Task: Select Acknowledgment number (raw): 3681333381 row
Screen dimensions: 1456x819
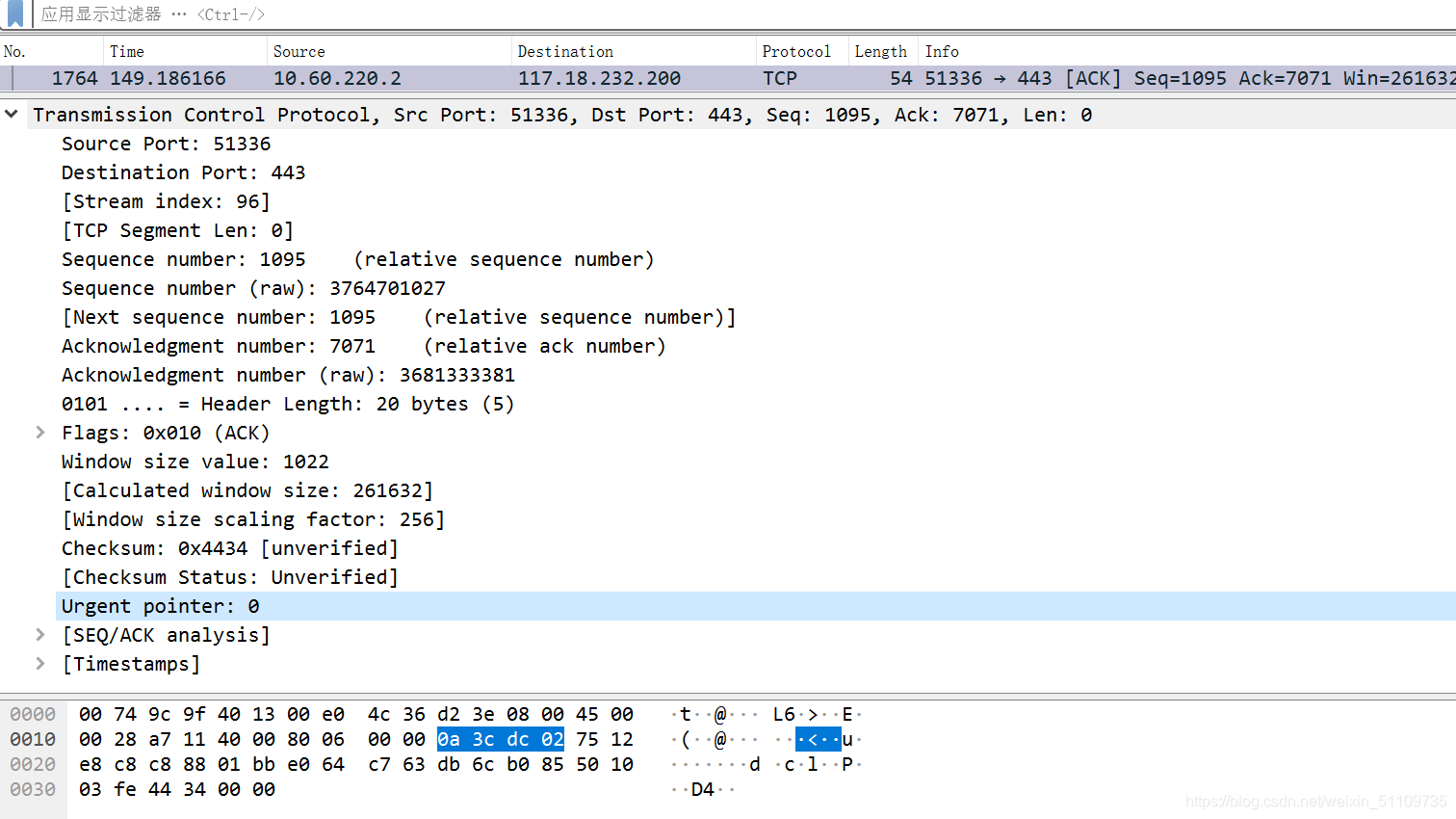Action: tap(288, 375)
